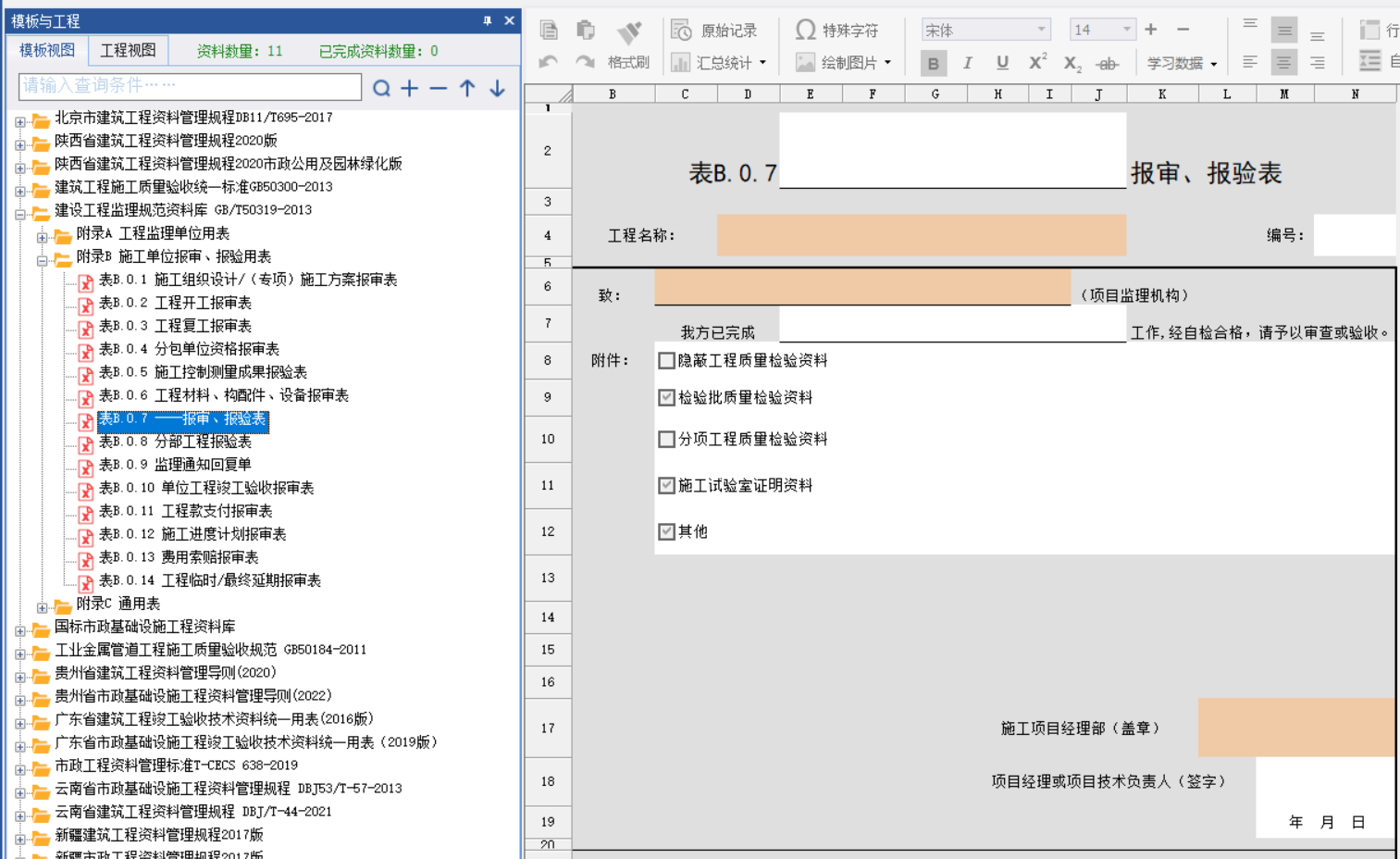Image resolution: width=1400 pixels, height=859 pixels.
Task: Click the minus icon beside search box
Action: coord(439,88)
